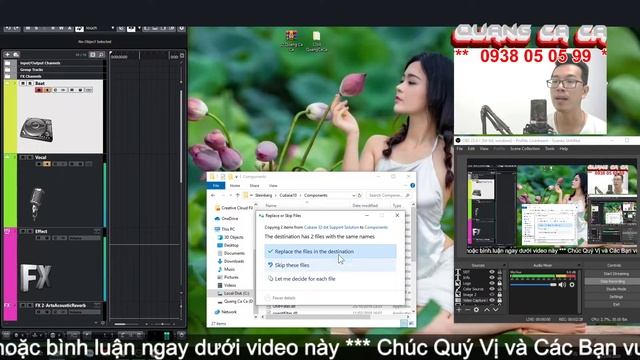Toggle visibility of Logo source in OBS
This screenshot has width=640, height=360.
click(x=491, y=283)
